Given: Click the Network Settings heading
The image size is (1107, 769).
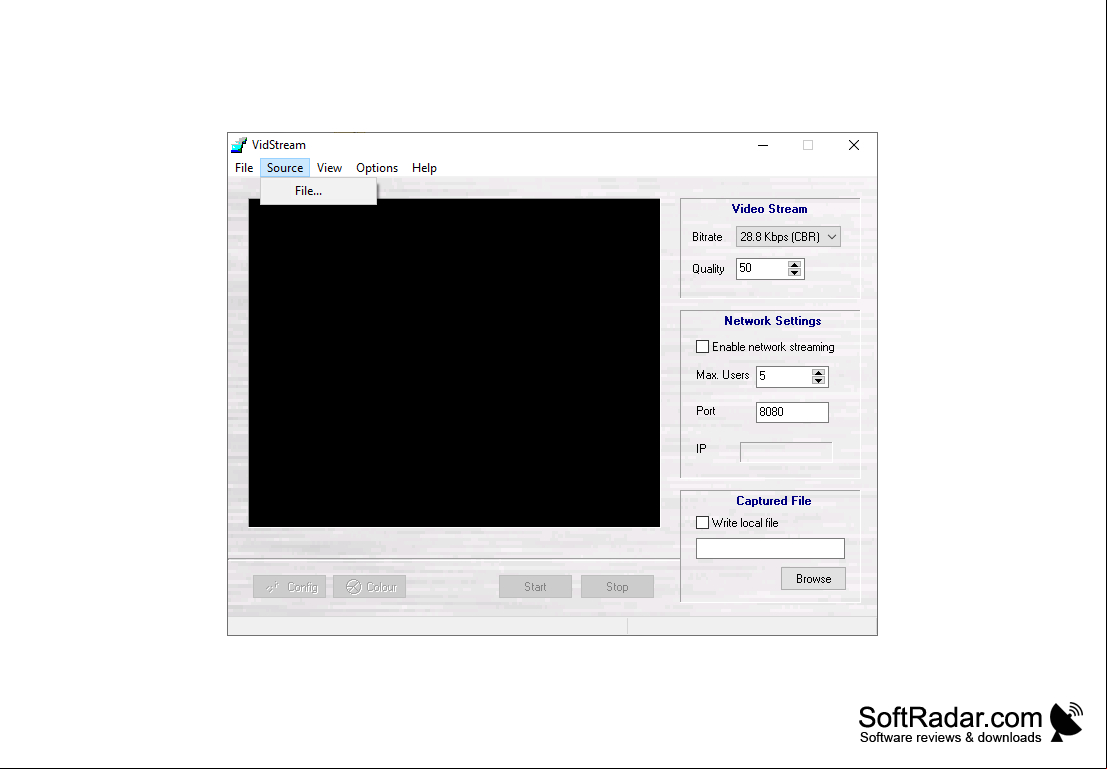Looking at the screenshot, I should tap(772, 321).
